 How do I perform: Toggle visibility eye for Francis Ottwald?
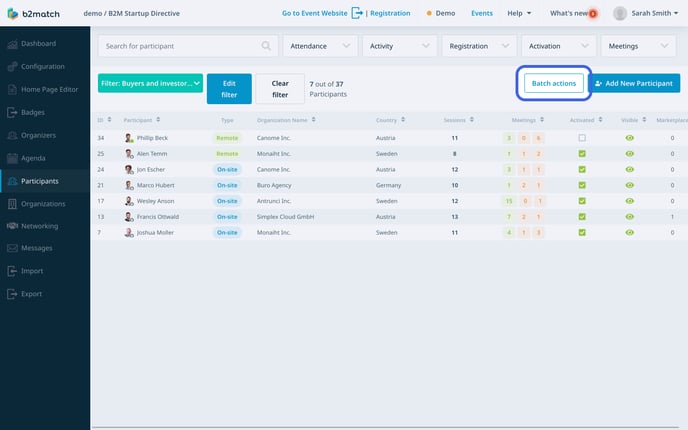(x=630, y=217)
